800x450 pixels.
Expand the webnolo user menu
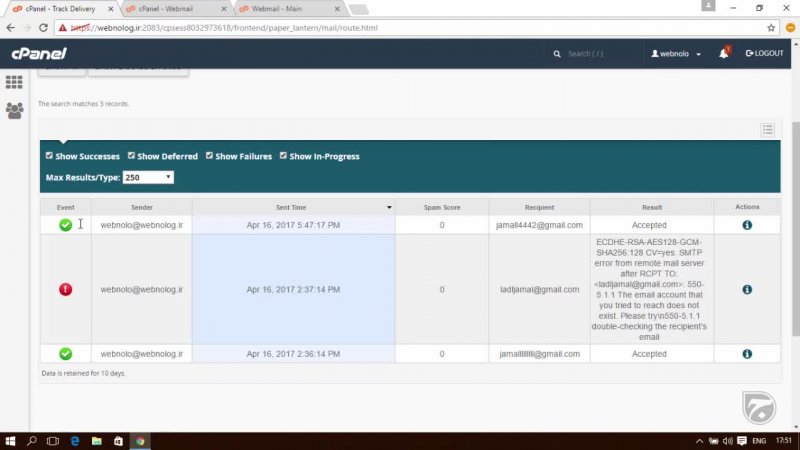pos(676,53)
